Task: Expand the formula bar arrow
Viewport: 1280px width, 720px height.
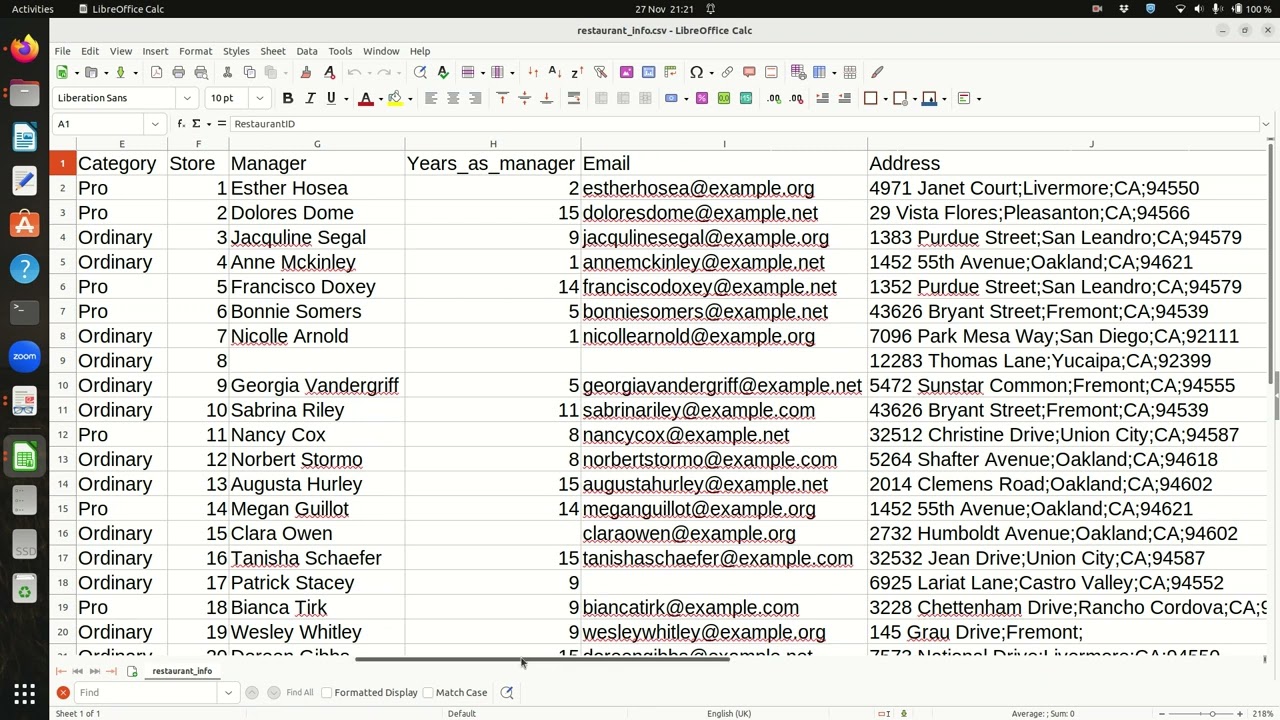Action: click(1266, 124)
